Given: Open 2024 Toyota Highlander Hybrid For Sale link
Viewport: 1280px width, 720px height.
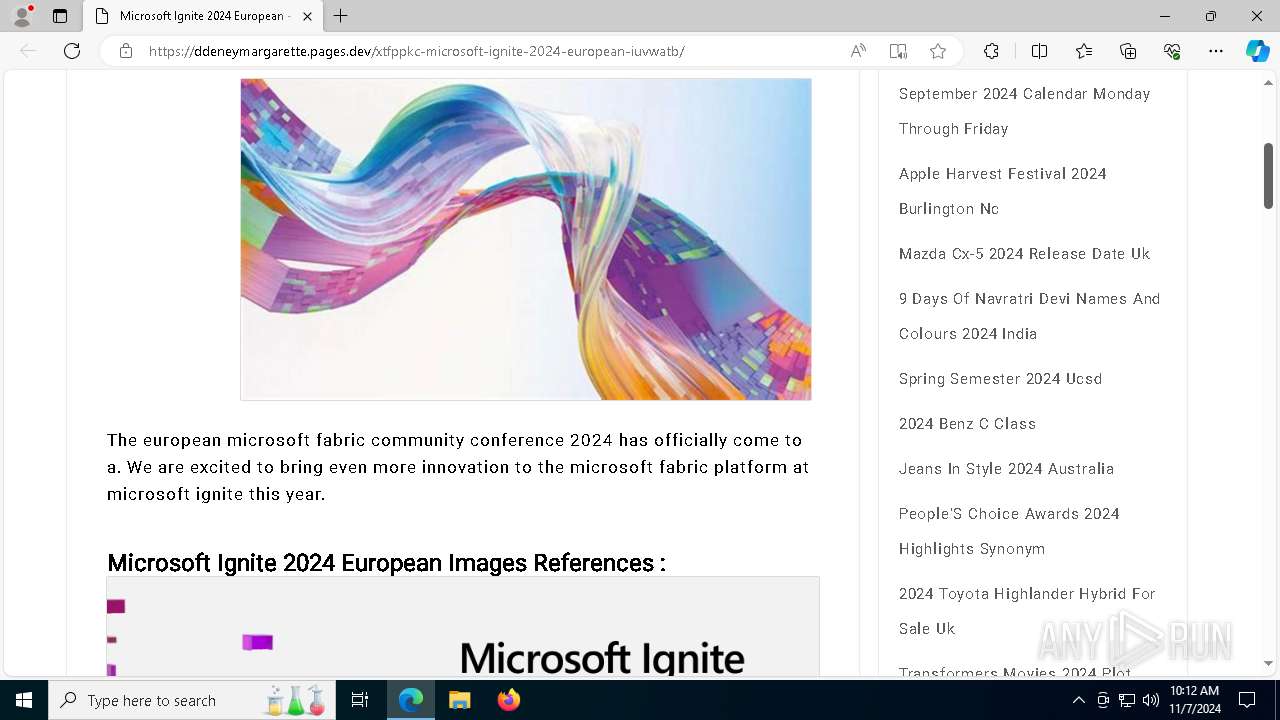Looking at the screenshot, I should coord(1027,611).
